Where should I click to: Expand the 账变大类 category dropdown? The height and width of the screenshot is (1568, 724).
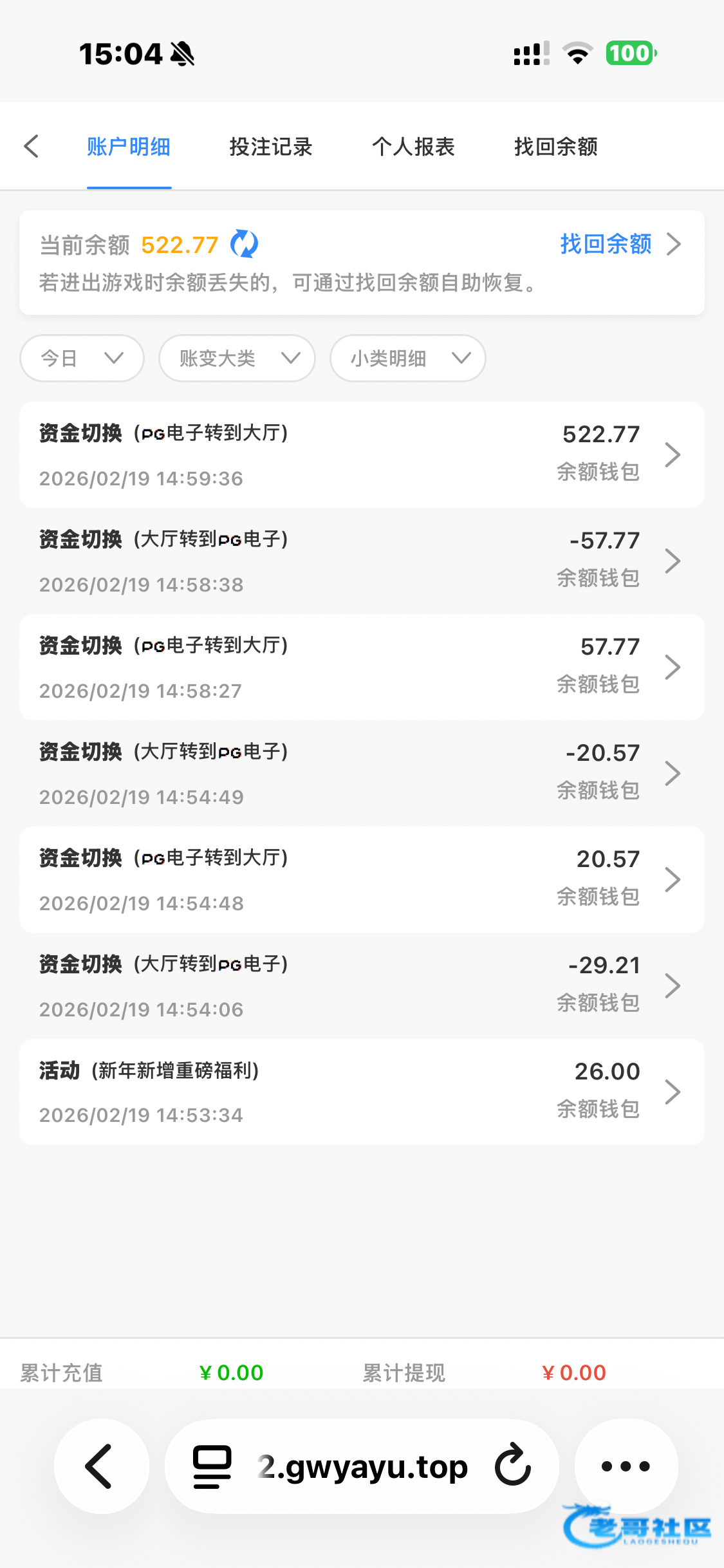pos(237,358)
